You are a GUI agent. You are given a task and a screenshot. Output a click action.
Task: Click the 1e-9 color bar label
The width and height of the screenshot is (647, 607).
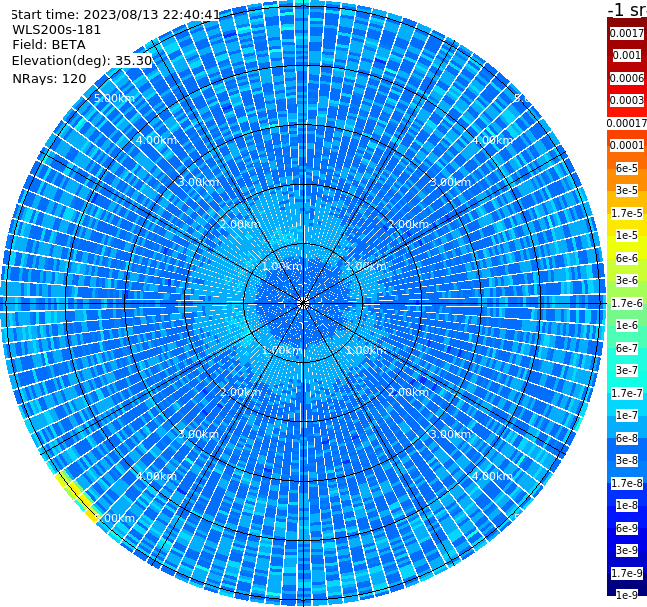click(627, 595)
